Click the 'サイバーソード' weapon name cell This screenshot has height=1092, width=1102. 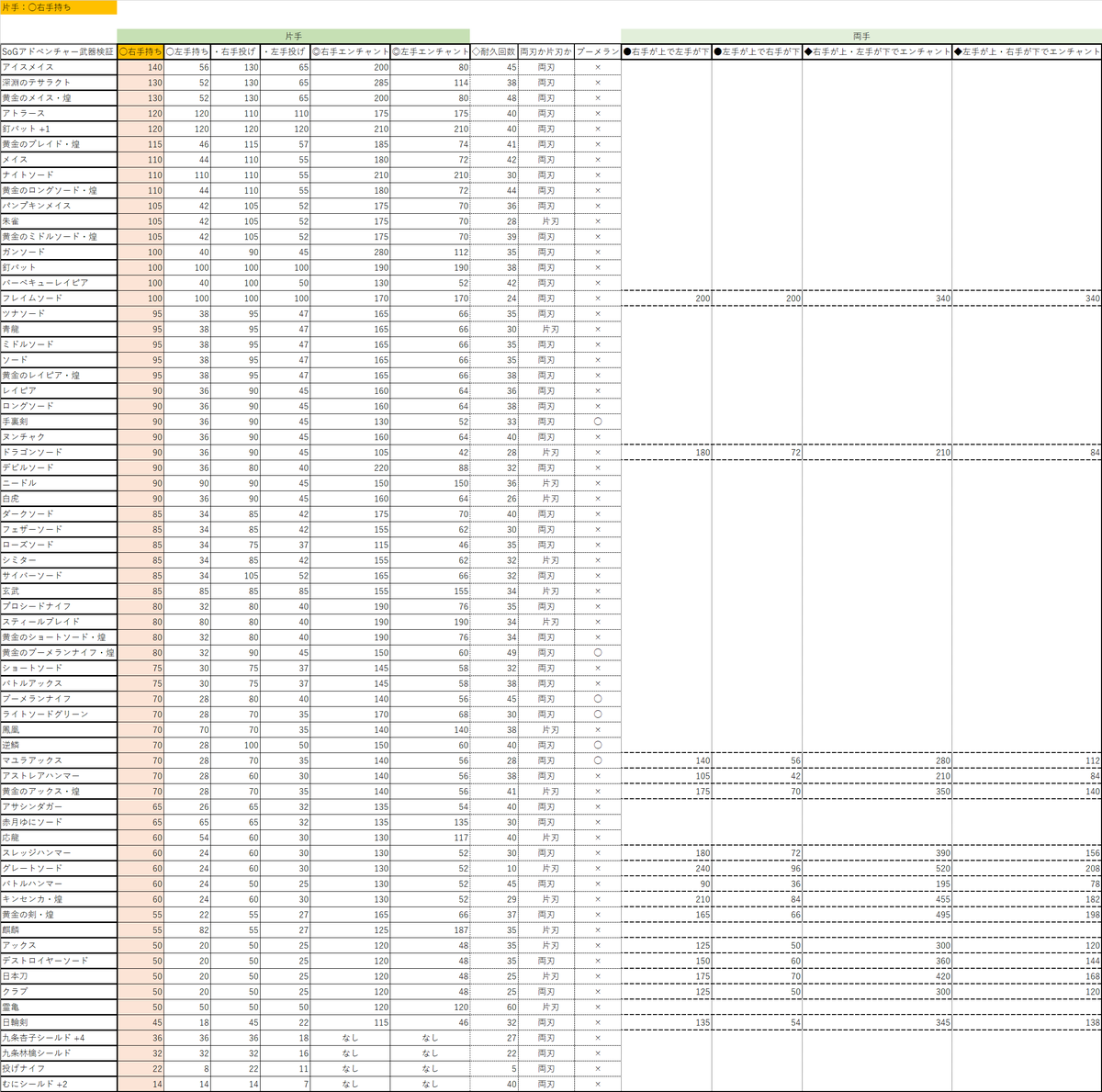click(x=59, y=576)
